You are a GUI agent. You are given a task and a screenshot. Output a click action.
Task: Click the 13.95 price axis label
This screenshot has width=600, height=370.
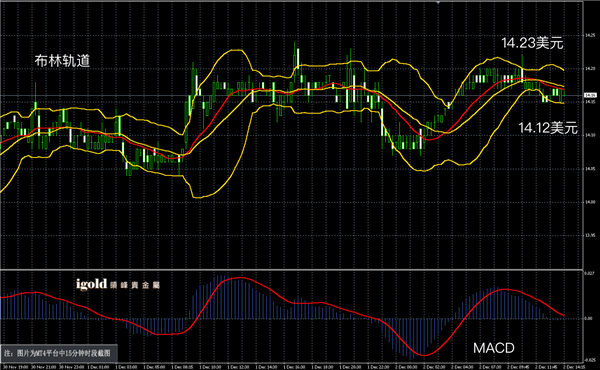(590, 235)
